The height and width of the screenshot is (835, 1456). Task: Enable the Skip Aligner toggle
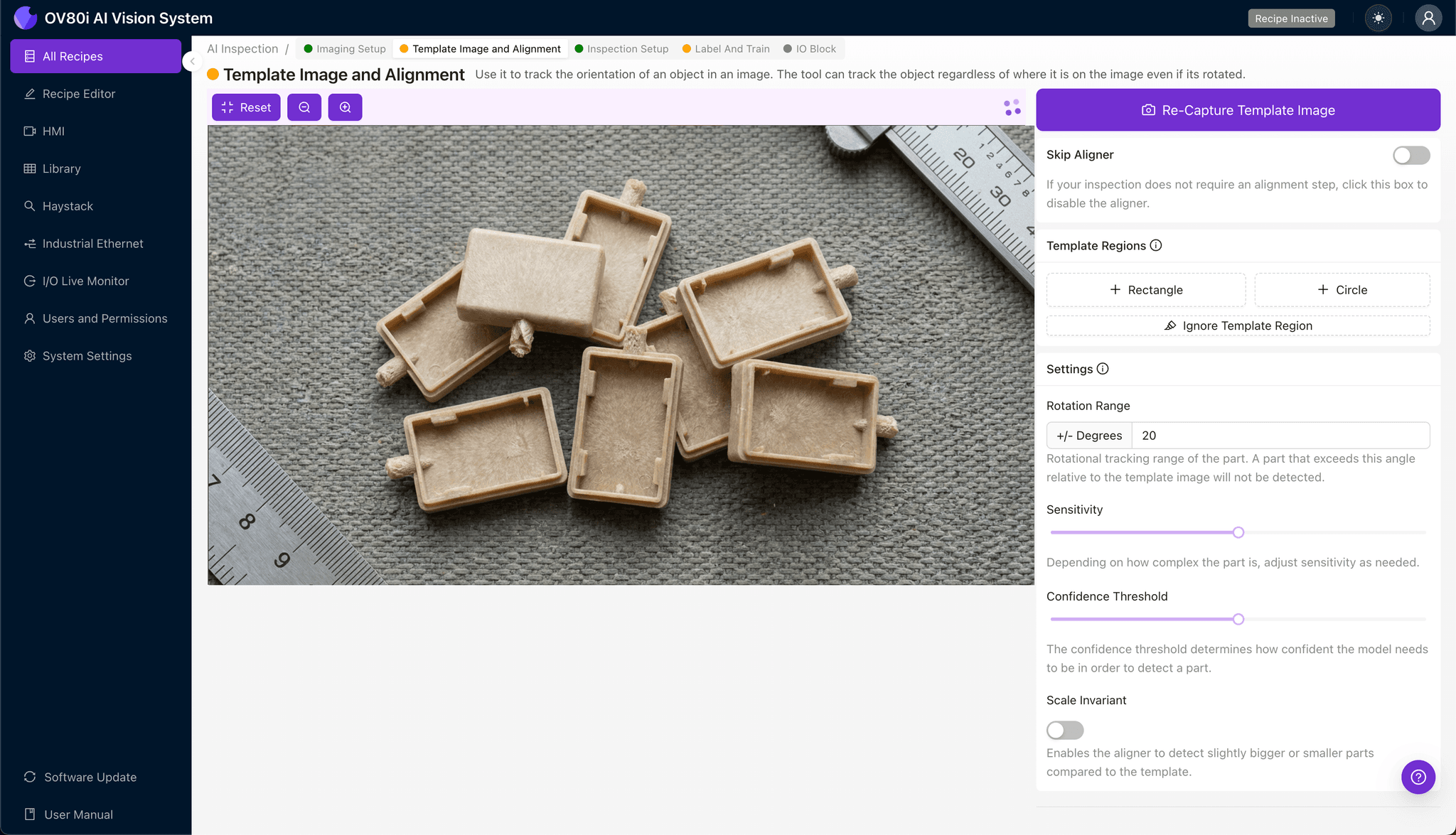1411,155
